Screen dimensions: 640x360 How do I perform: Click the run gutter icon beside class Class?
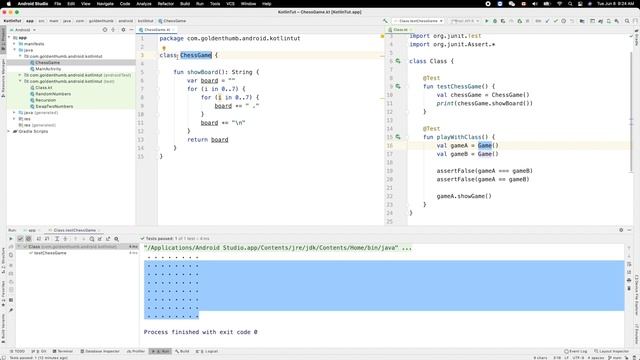(x=398, y=61)
